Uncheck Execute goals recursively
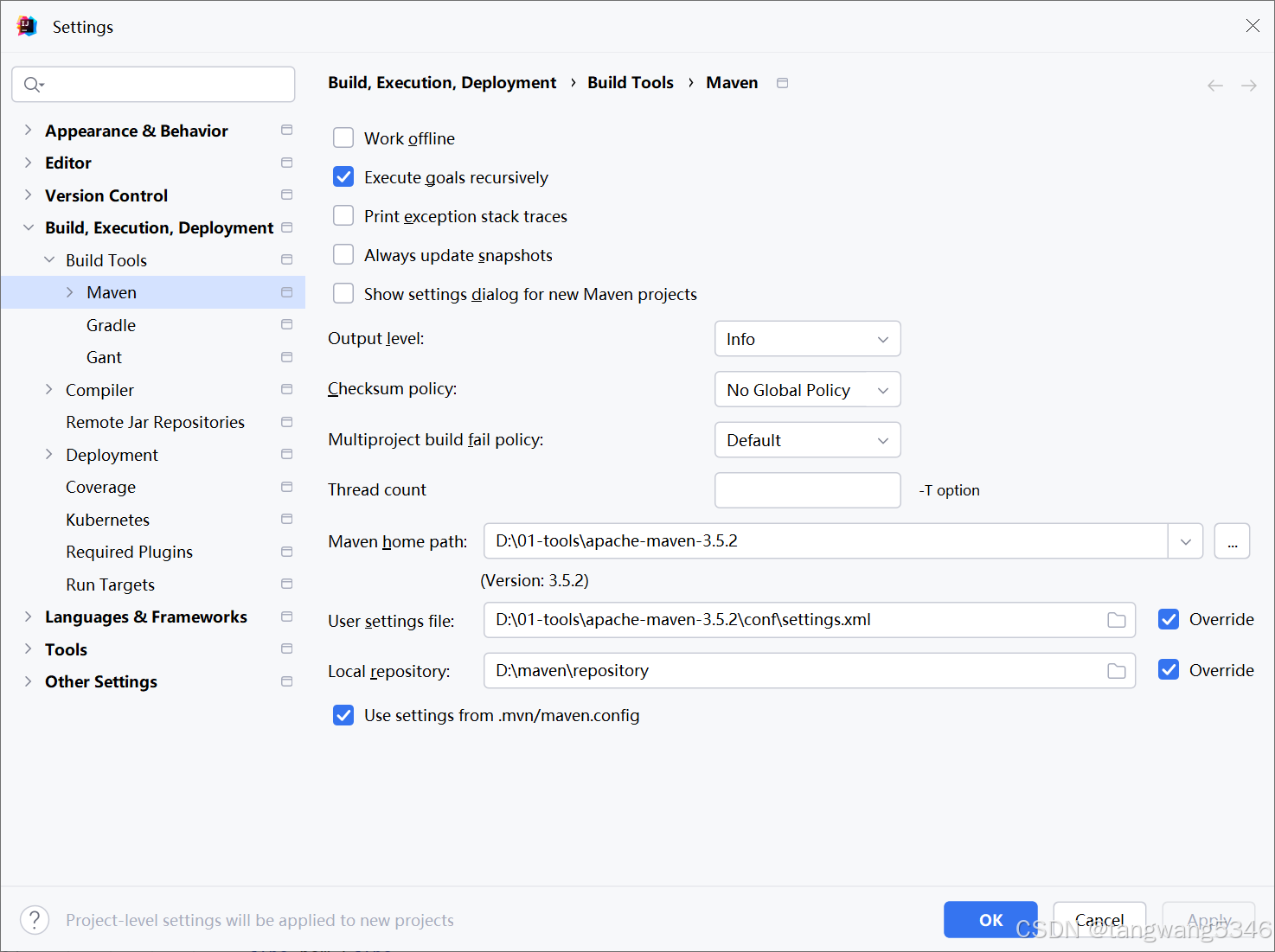Viewport: 1275px width, 952px height. tap(343, 176)
